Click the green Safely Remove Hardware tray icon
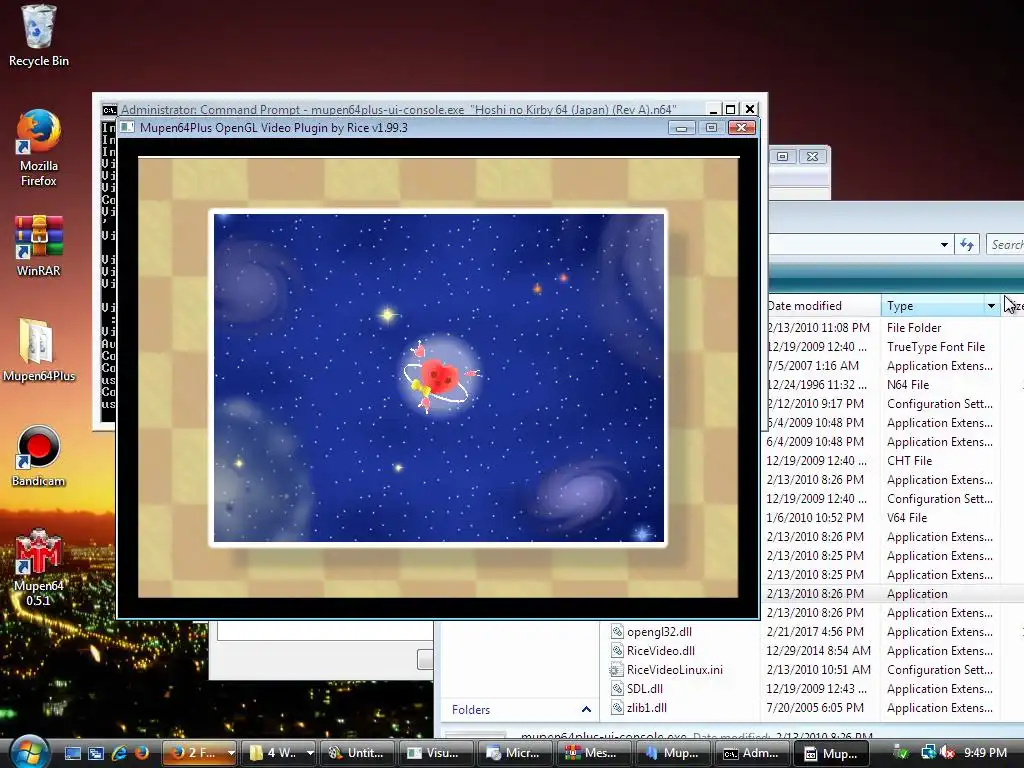The width and height of the screenshot is (1024, 768). 901,753
